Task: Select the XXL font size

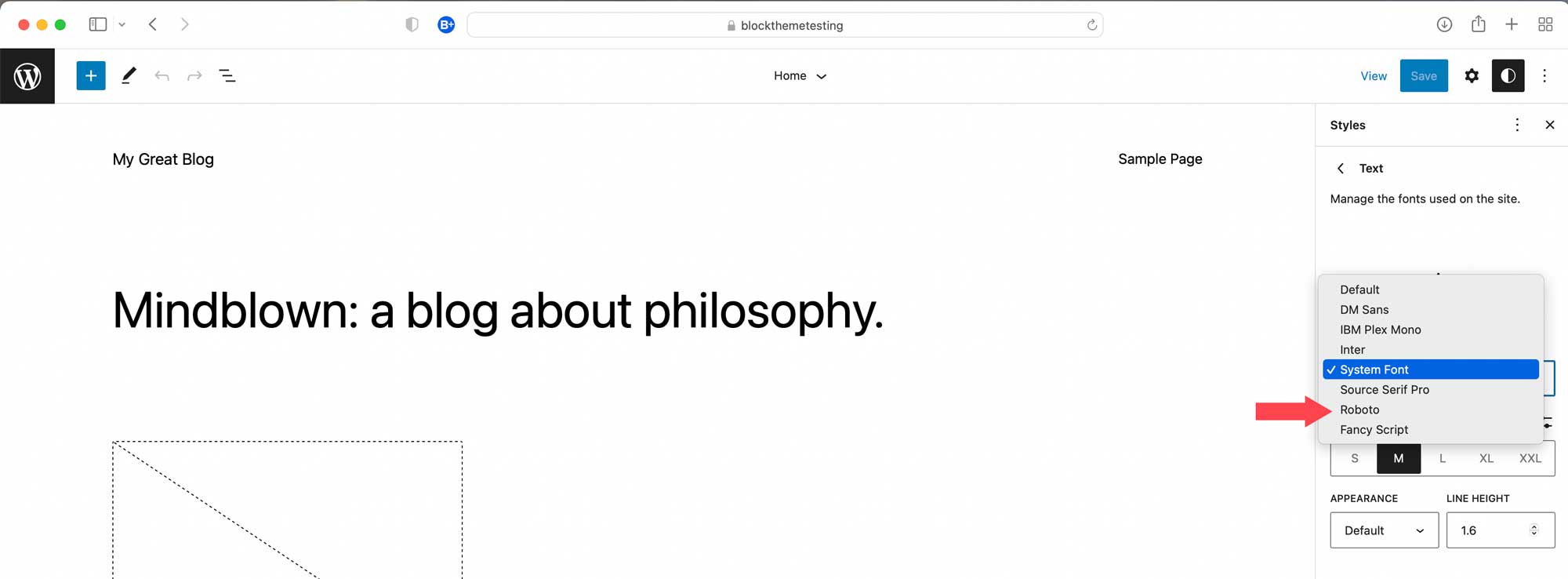Action: pyautogui.click(x=1530, y=458)
